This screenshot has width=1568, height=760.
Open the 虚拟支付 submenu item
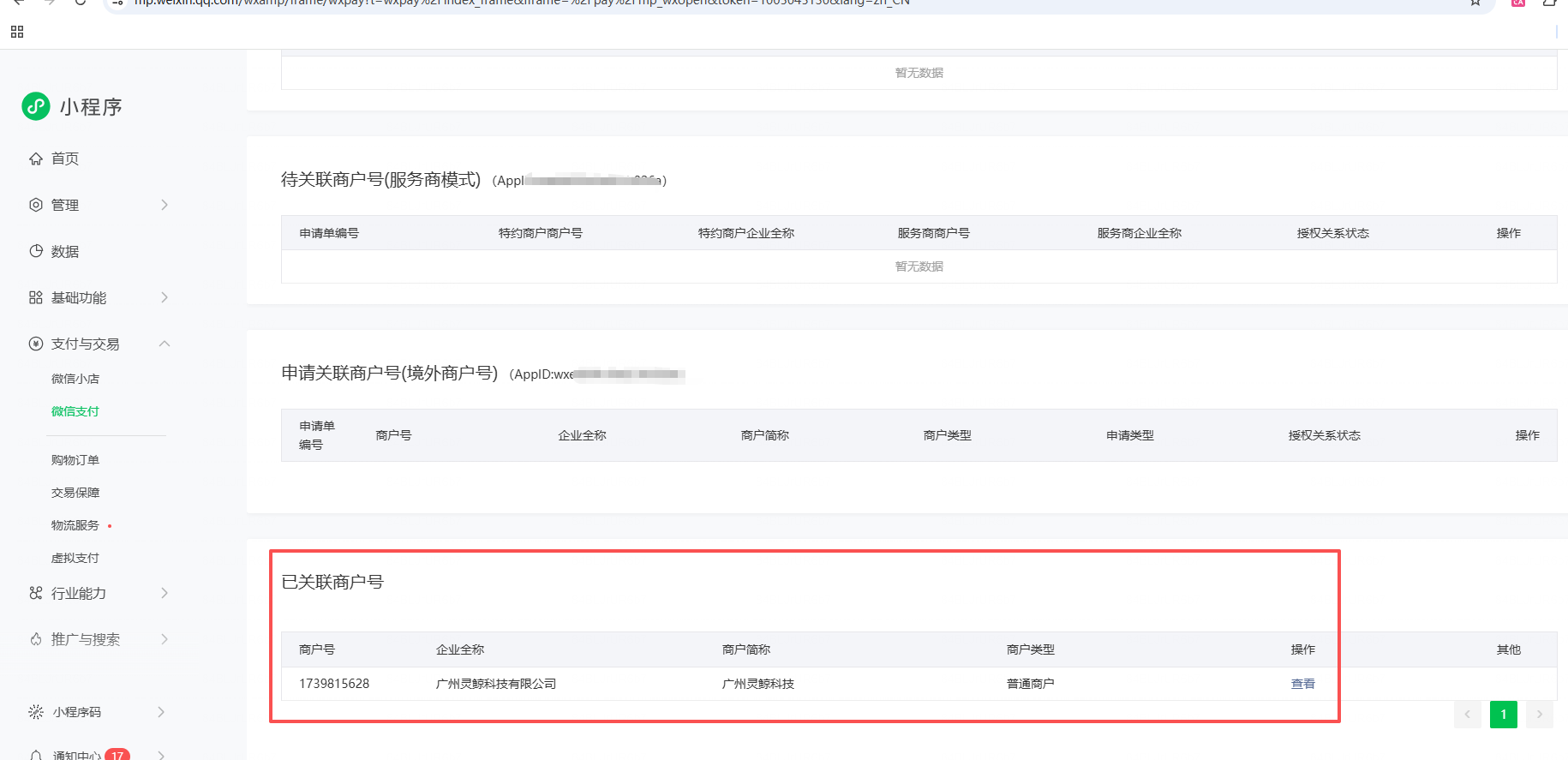click(x=75, y=558)
